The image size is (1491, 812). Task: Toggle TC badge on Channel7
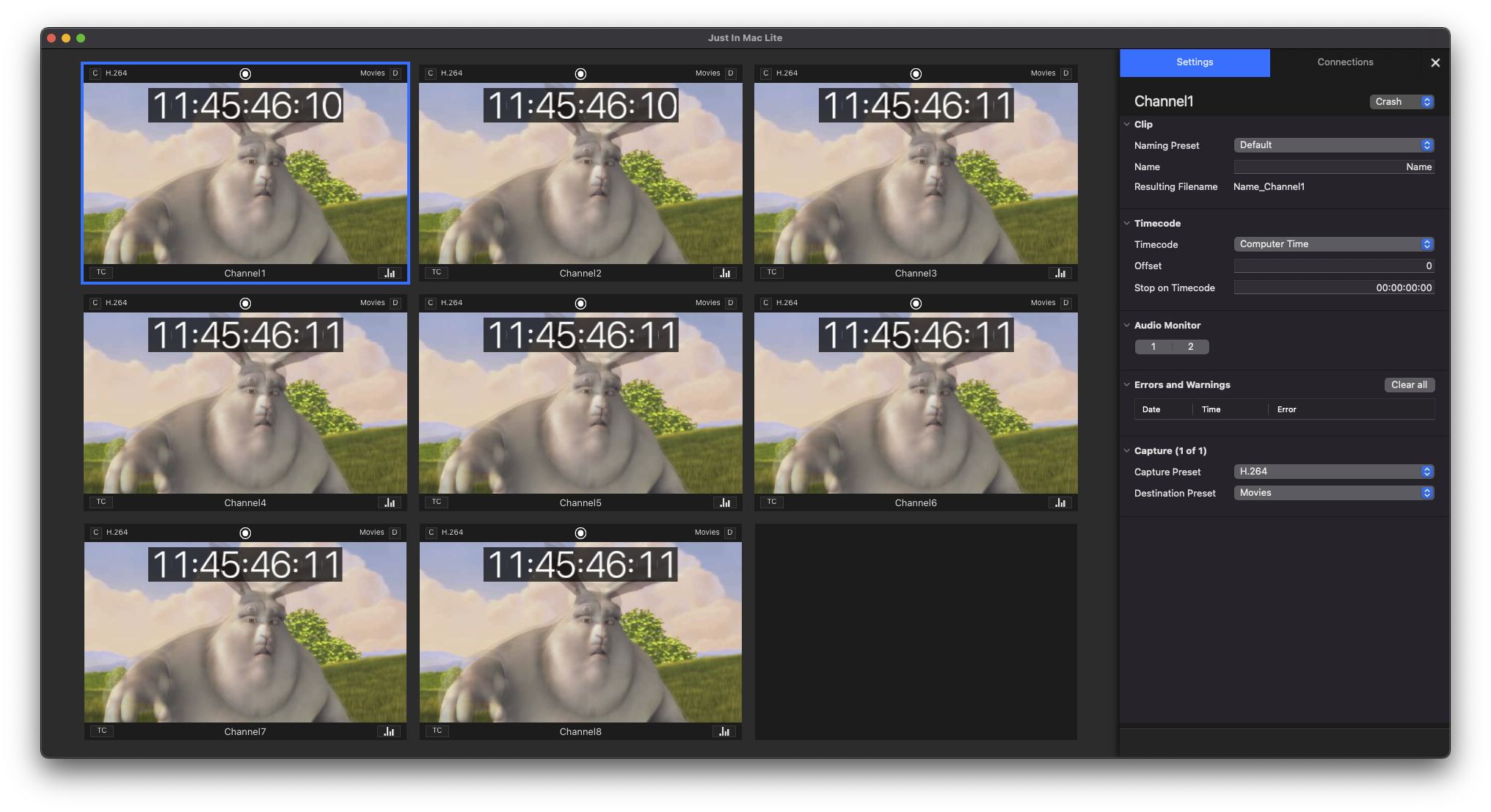click(102, 731)
